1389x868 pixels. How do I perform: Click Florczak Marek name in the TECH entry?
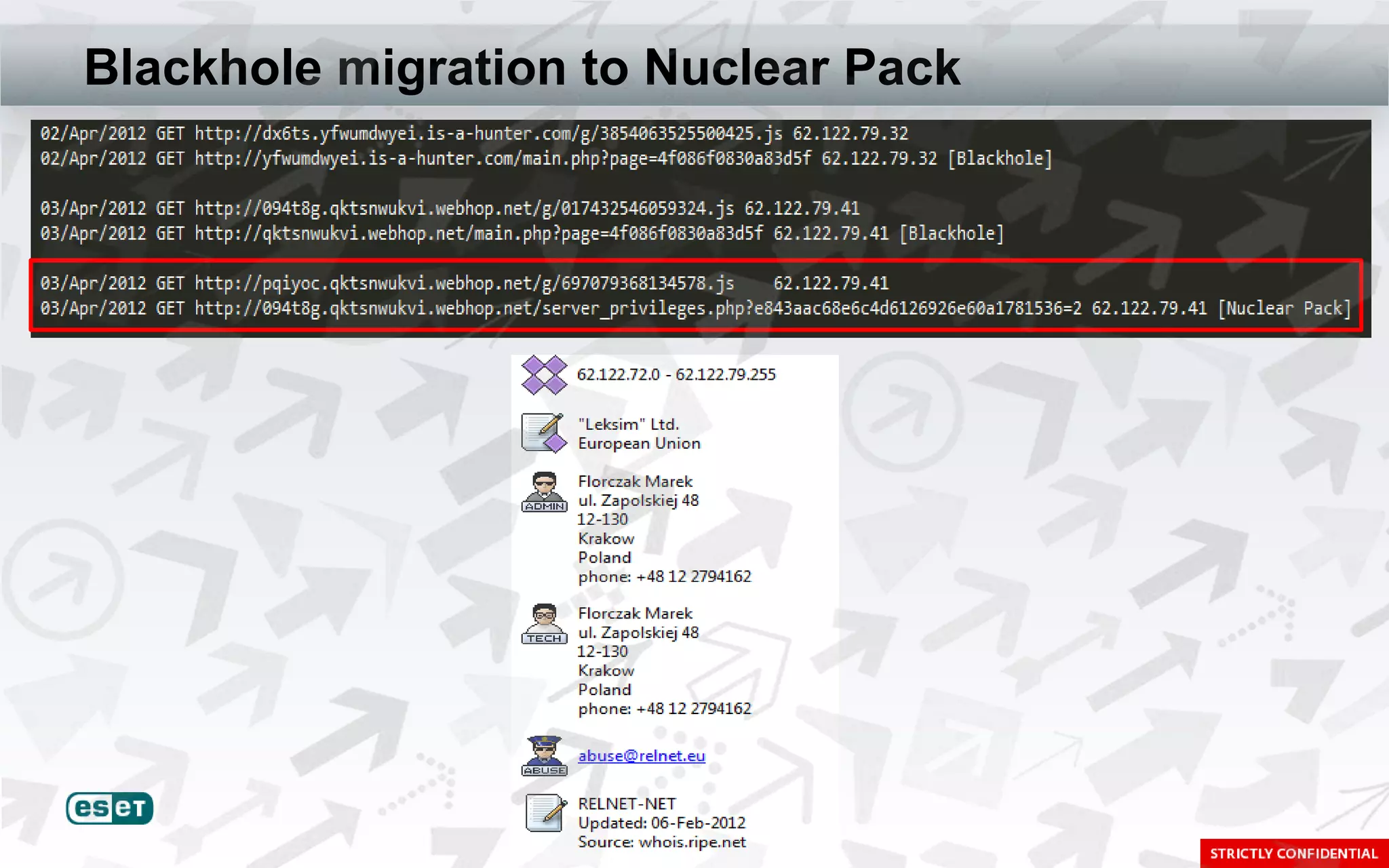(635, 613)
